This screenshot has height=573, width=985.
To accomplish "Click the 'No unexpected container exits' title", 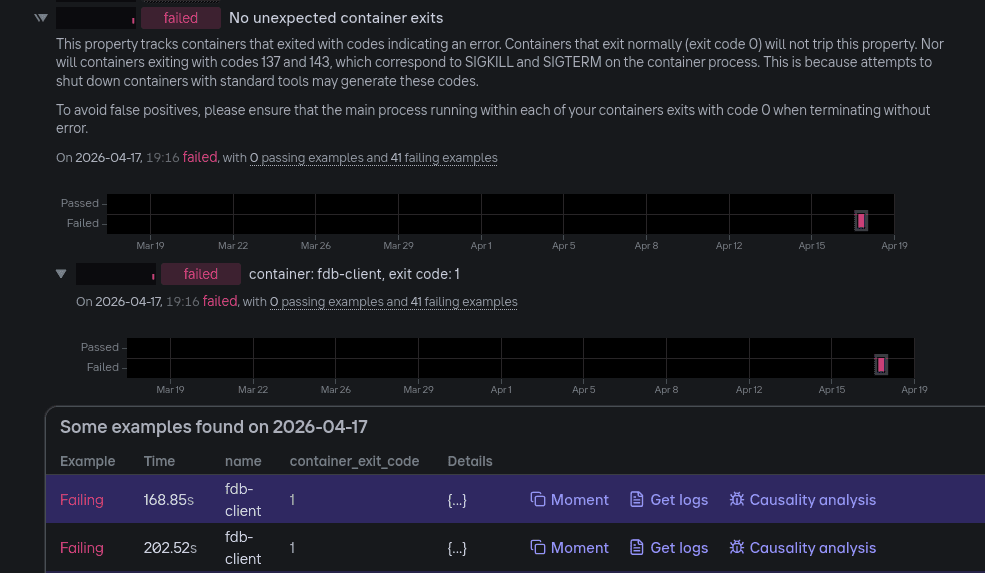I will coord(336,18).
